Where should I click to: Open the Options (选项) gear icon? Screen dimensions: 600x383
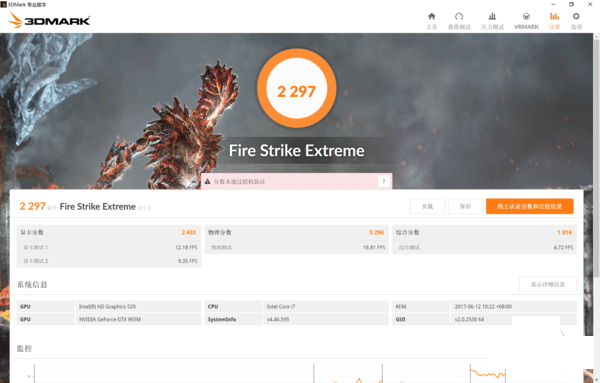(576, 16)
